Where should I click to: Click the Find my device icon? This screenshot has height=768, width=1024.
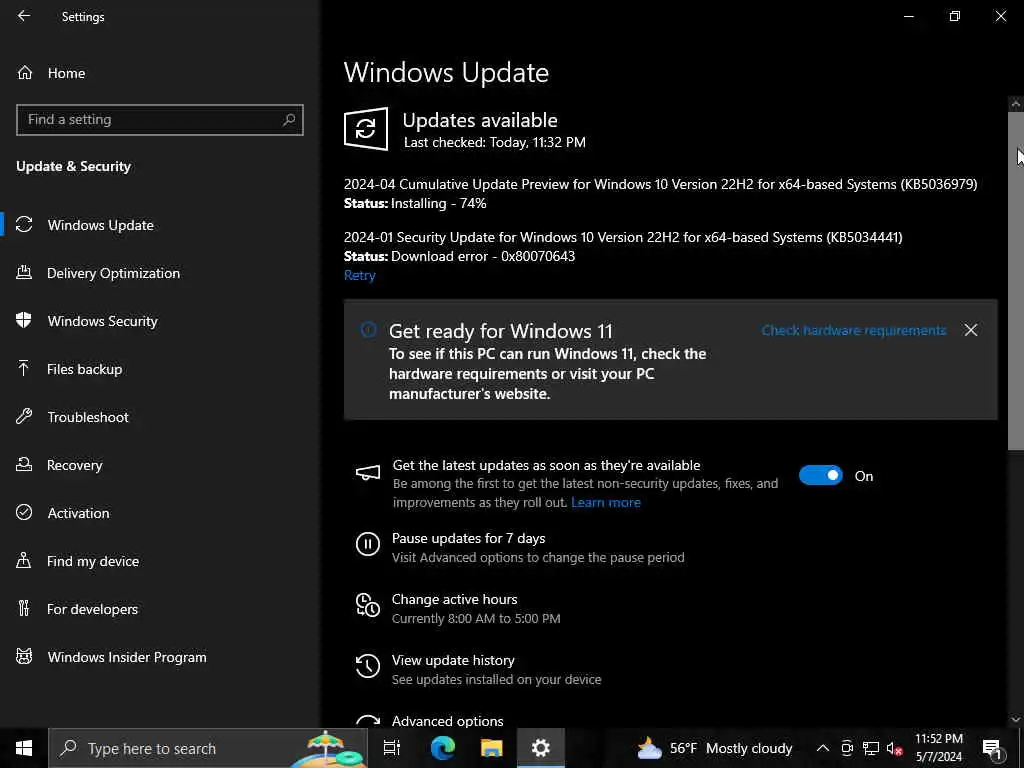tap(24, 560)
